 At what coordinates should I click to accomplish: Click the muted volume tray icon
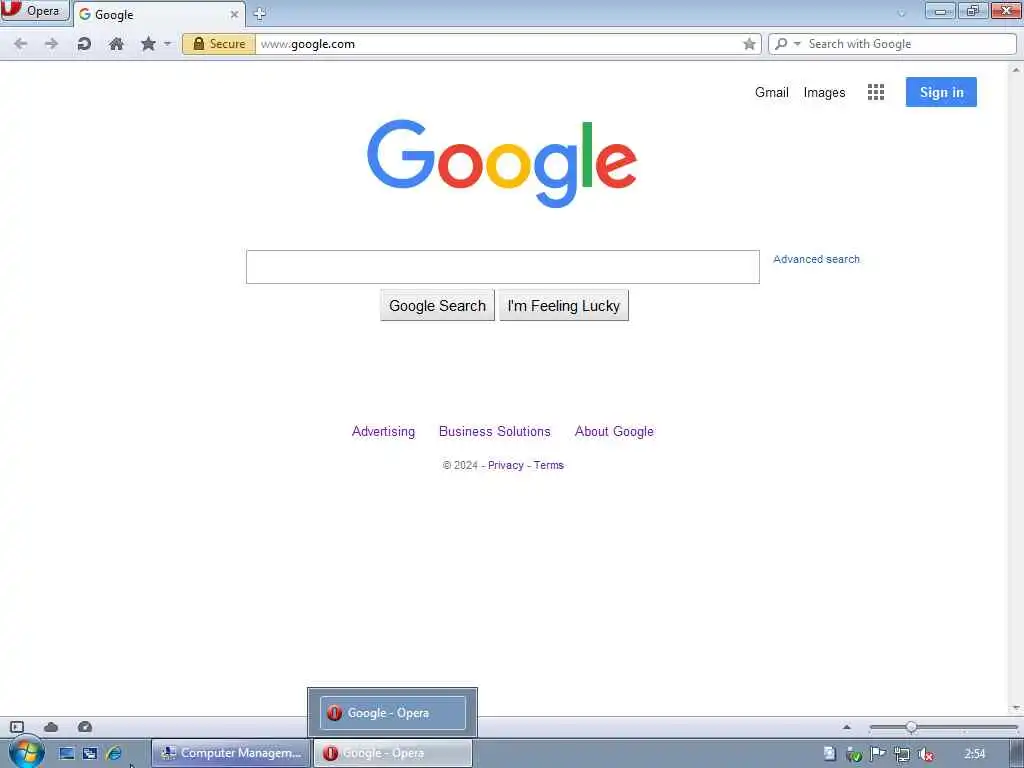[925, 754]
